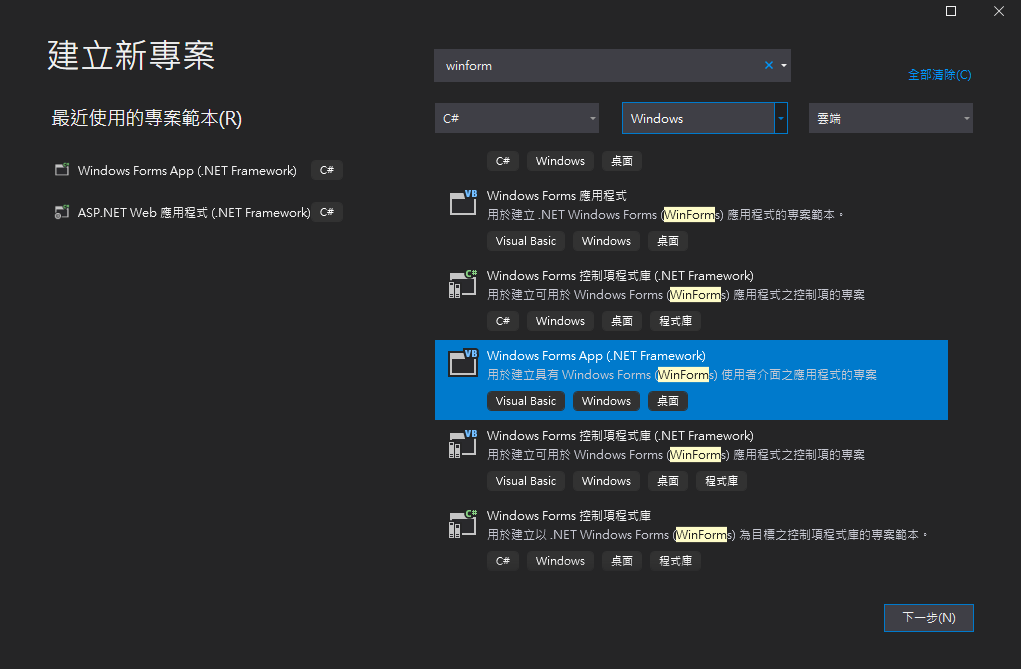Clear the winform search text with X

pyautogui.click(x=768, y=65)
